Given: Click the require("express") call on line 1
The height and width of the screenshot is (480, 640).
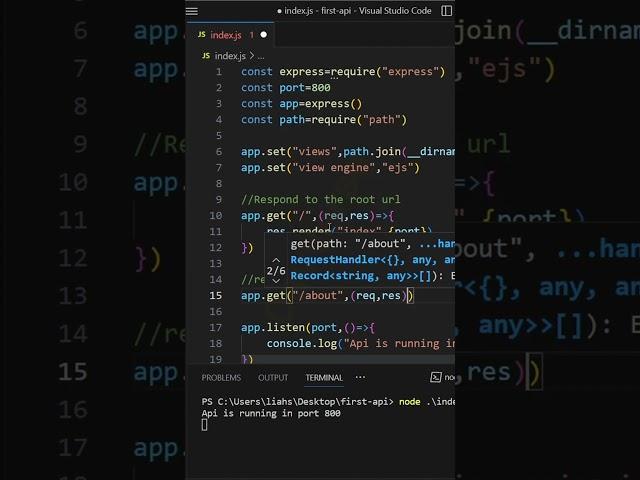Looking at the screenshot, I should (385, 72).
